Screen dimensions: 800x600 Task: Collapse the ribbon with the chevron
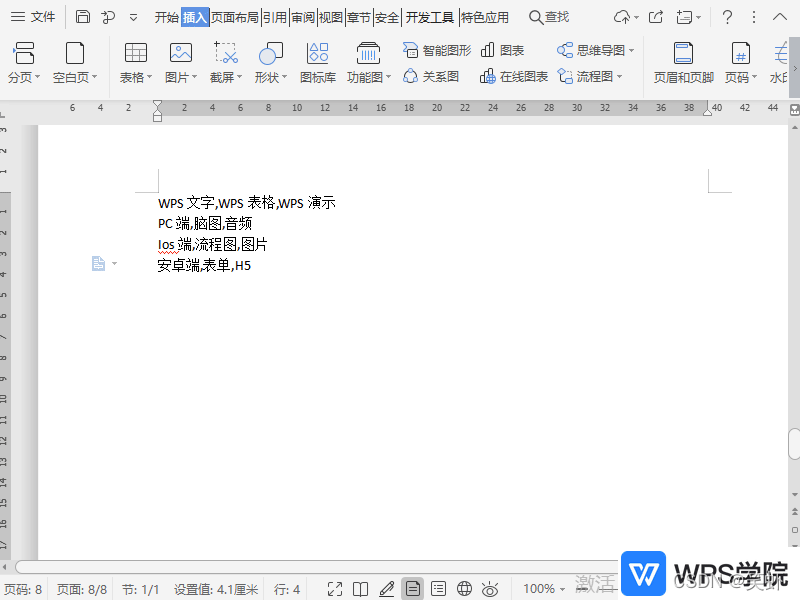coord(780,17)
